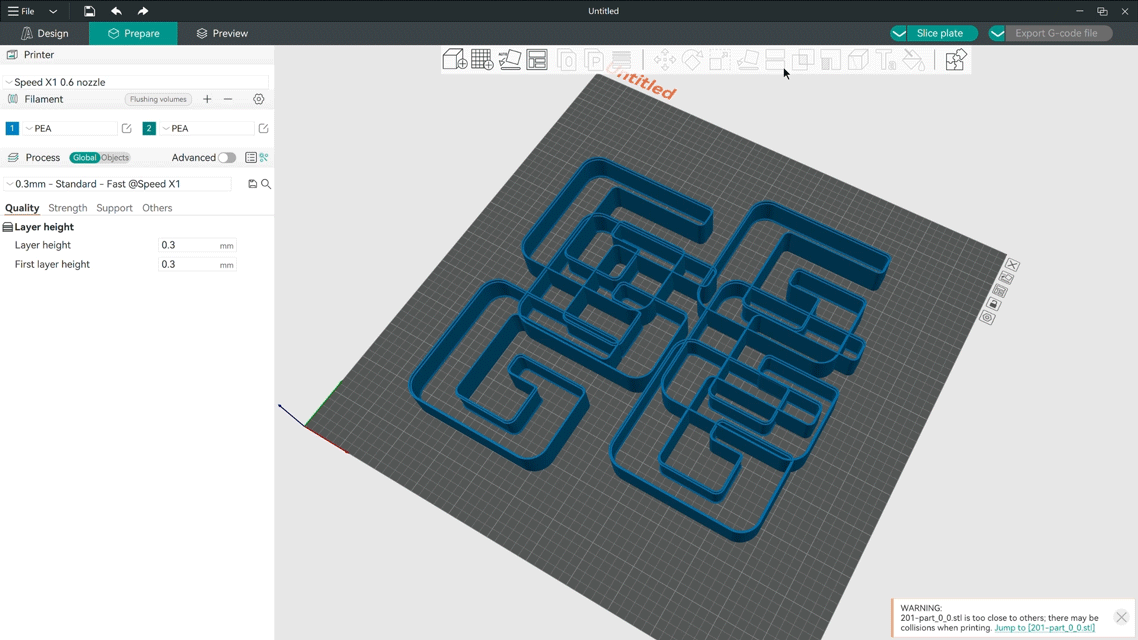Open the 0.3mm Standard process dropdown
The image size is (1138, 640).
point(118,184)
